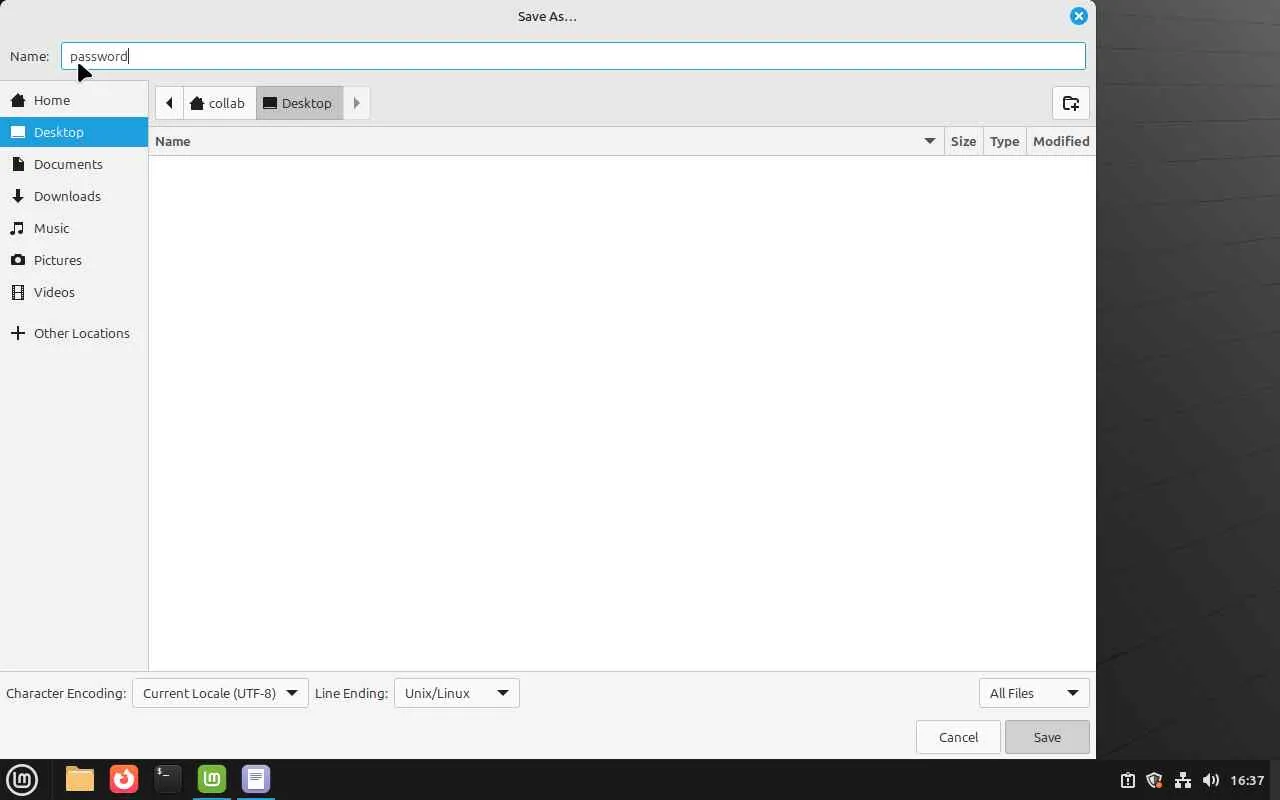Viewport: 1280px width, 800px height.
Task: Click the forward arrow in path bar
Action: [x=357, y=103]
